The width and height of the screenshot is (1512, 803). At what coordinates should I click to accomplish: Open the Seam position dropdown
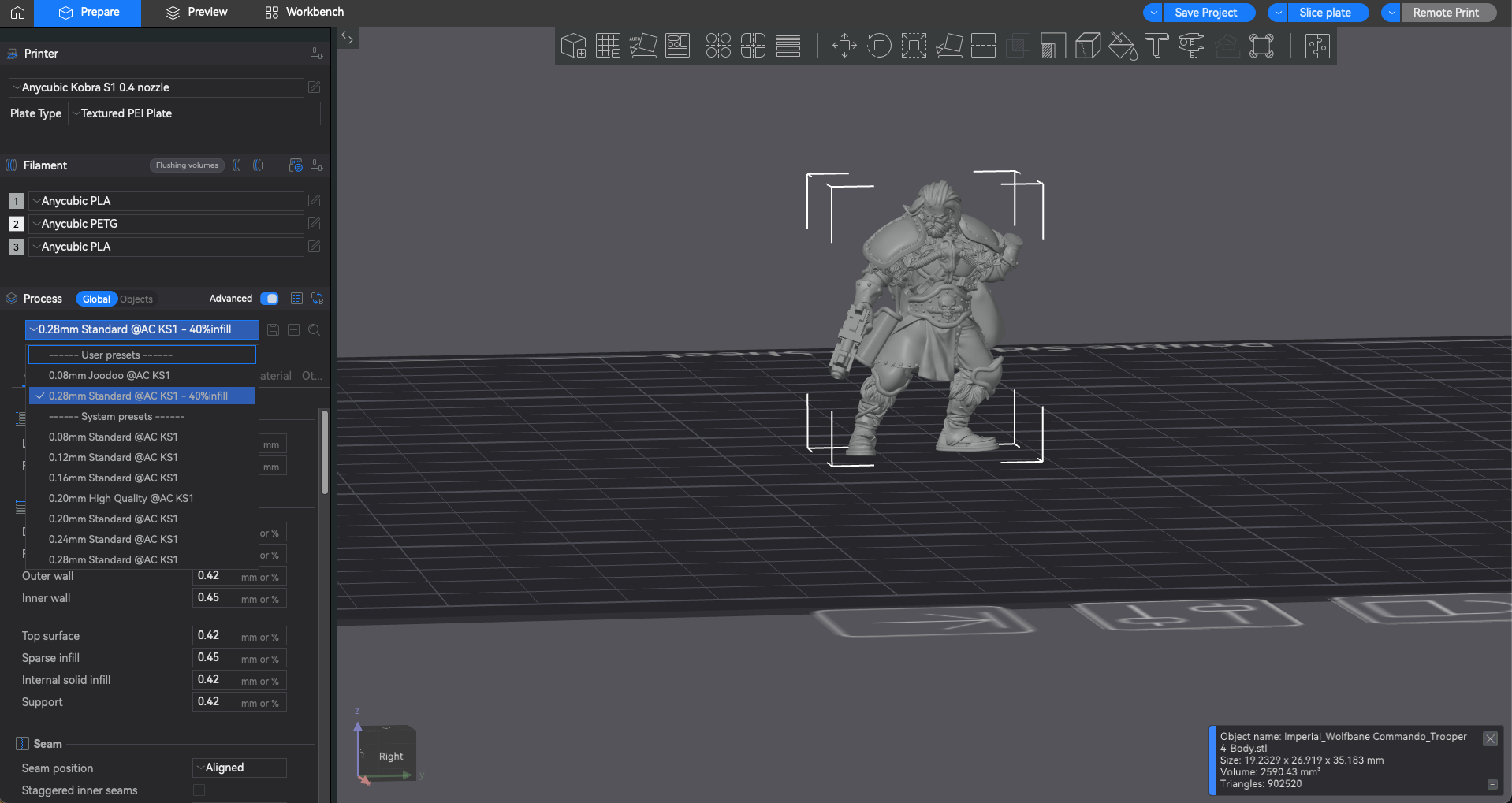pyautogui.click(x=240, y=768)
